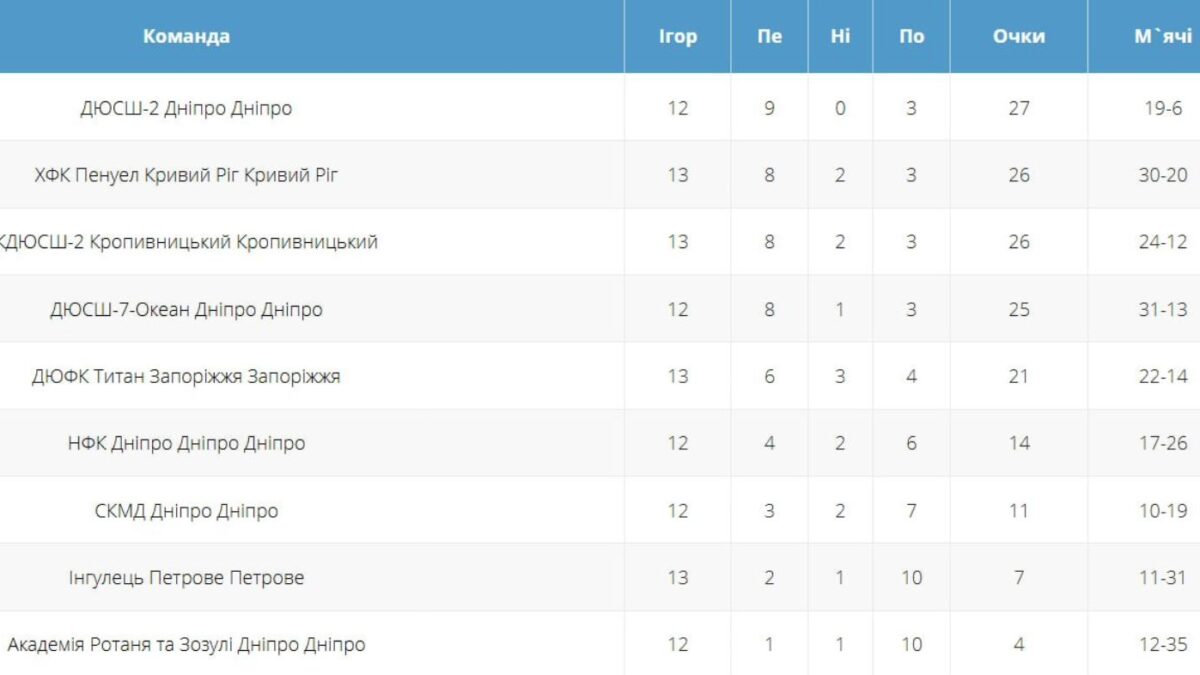
Task: Select goals score 31-13 for ДЮСШ-7-Океан
Action: click(1163, 309)
